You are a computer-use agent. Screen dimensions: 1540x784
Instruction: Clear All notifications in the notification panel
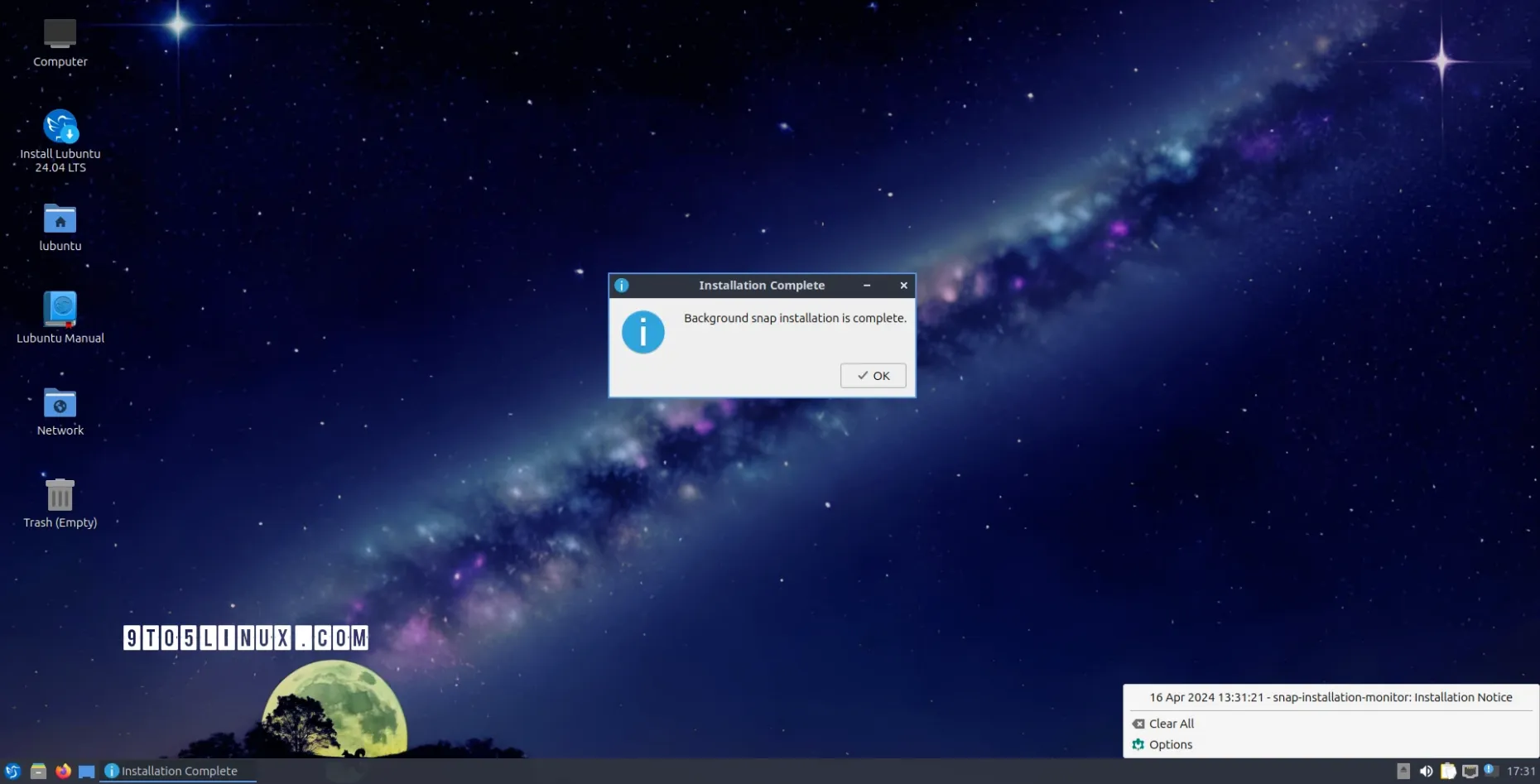point(1170,723)
